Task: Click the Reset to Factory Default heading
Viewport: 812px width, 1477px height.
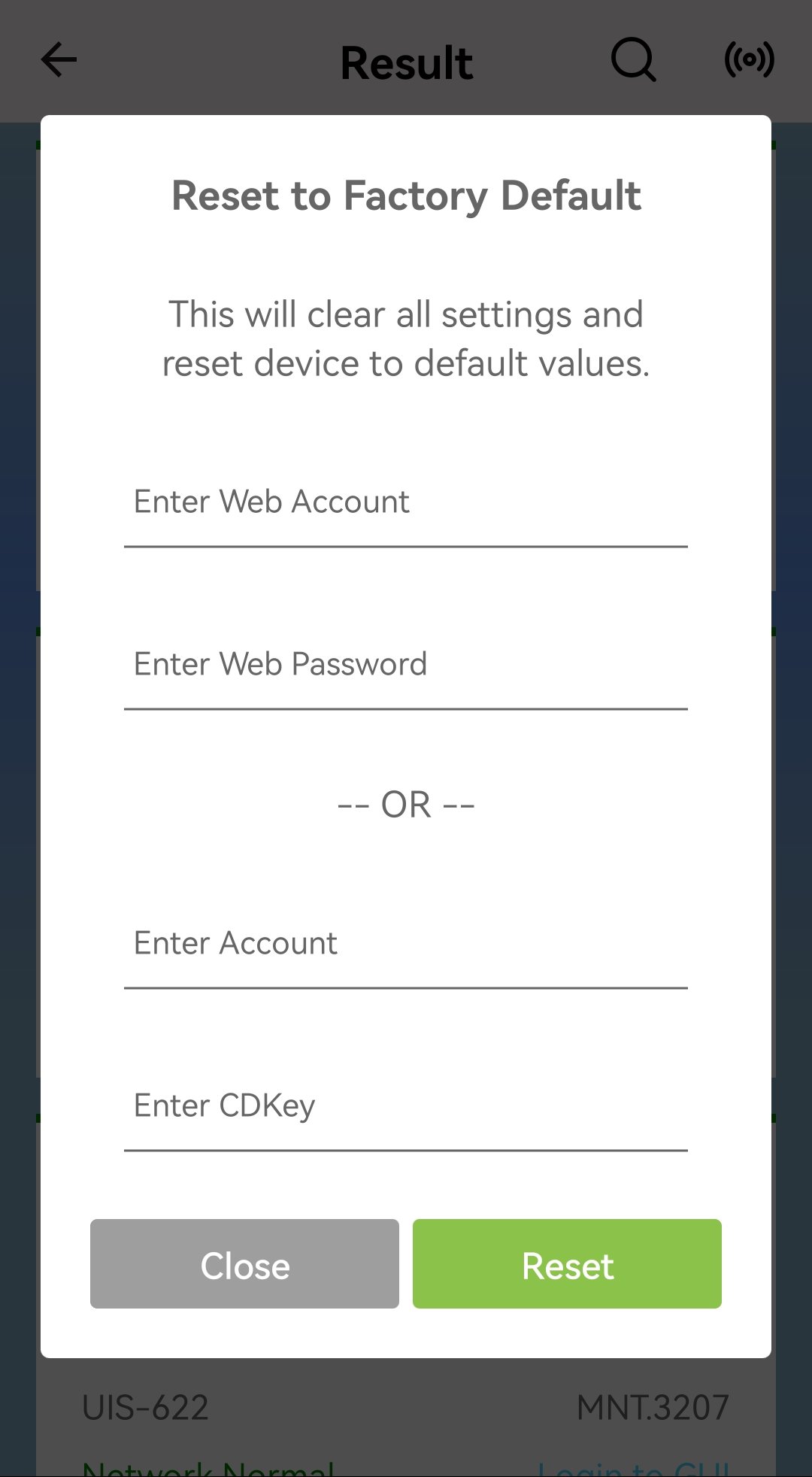Action: click(406, 196)
